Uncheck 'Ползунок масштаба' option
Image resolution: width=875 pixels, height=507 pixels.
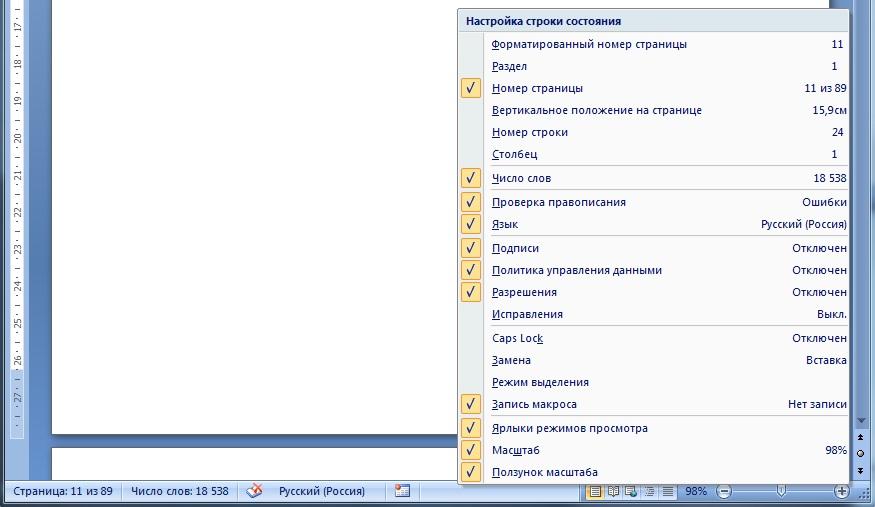[x=653, y=472]
